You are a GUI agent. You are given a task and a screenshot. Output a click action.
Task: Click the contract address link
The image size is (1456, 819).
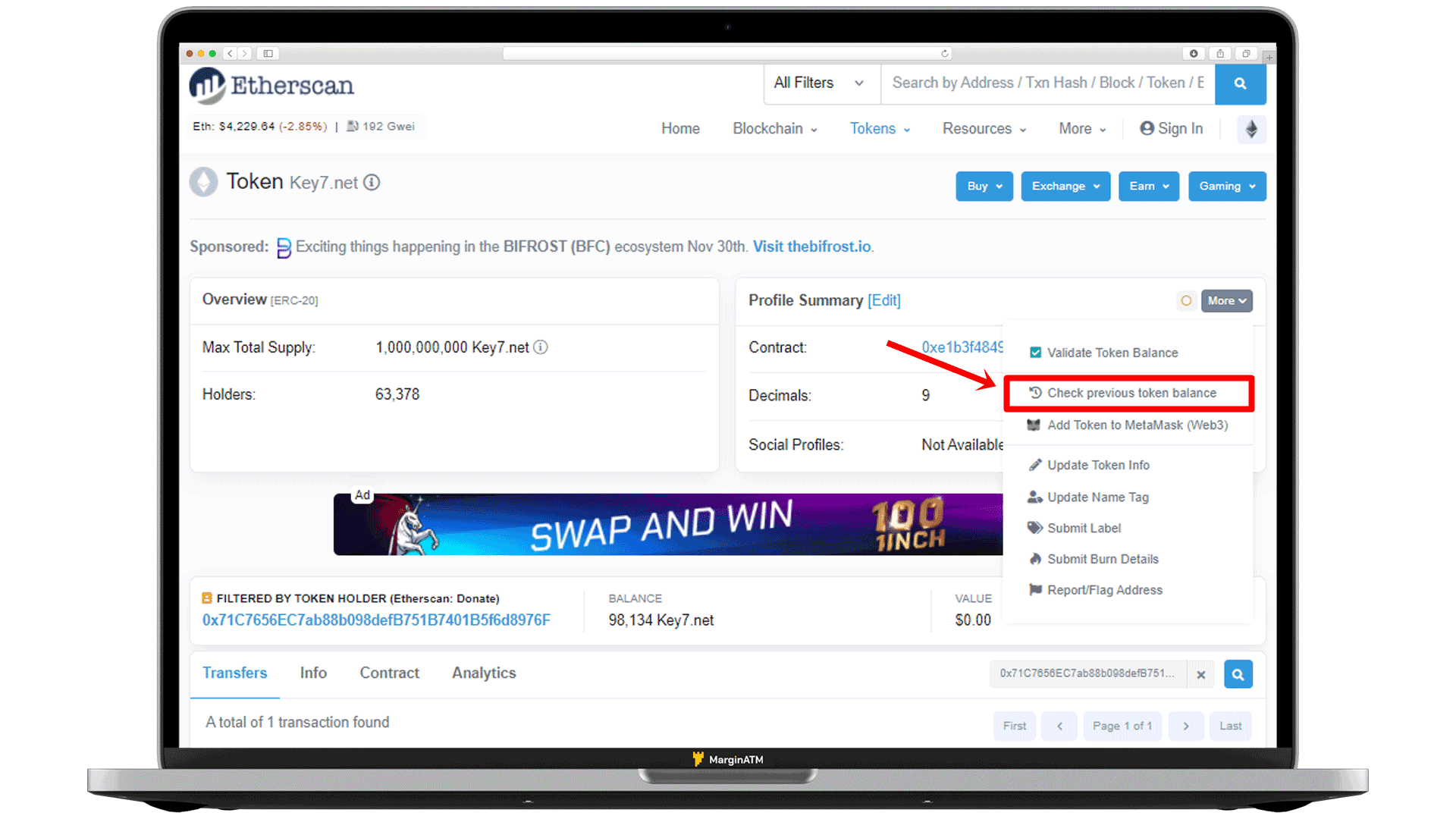click(960, 347)
